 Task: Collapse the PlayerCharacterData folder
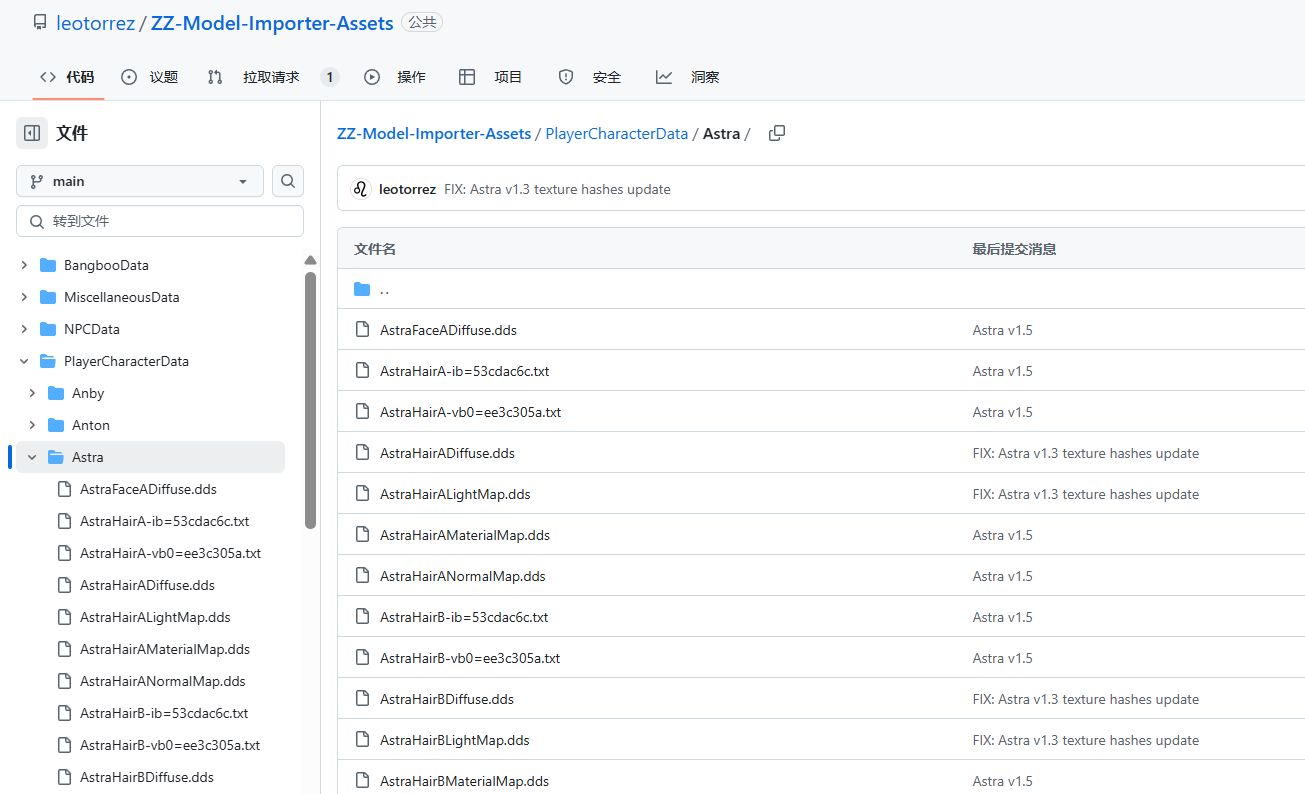point(24,361)
